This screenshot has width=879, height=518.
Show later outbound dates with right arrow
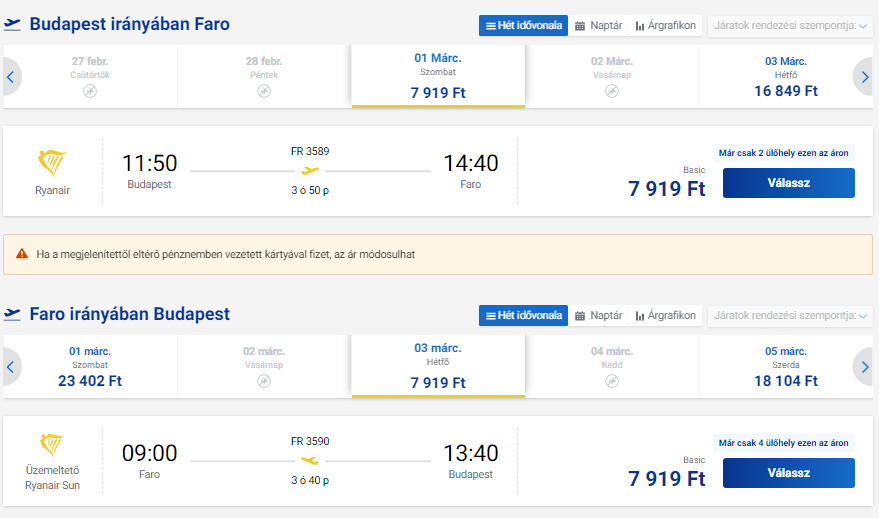pos(864,77)
